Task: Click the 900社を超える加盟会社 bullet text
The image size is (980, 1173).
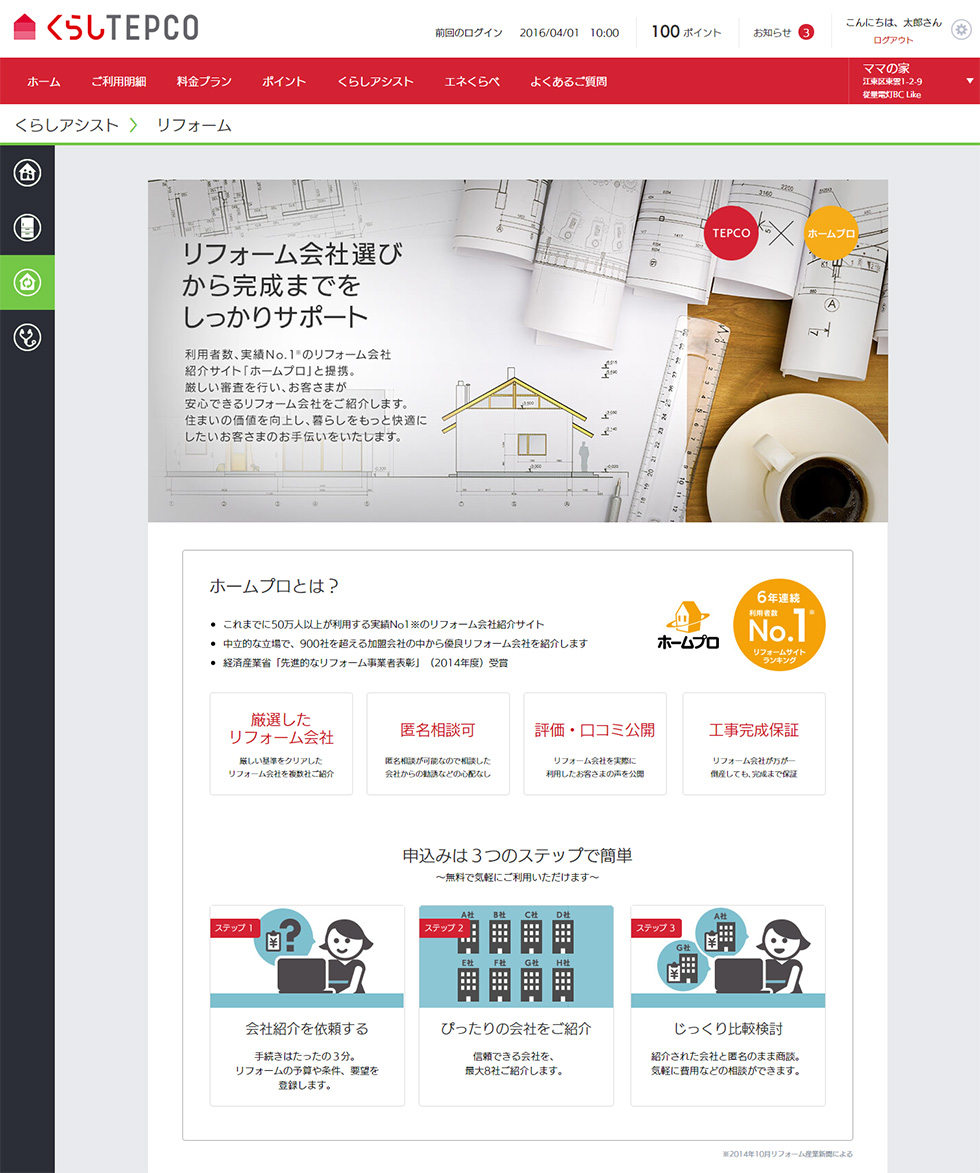Action: coord(405,643)
